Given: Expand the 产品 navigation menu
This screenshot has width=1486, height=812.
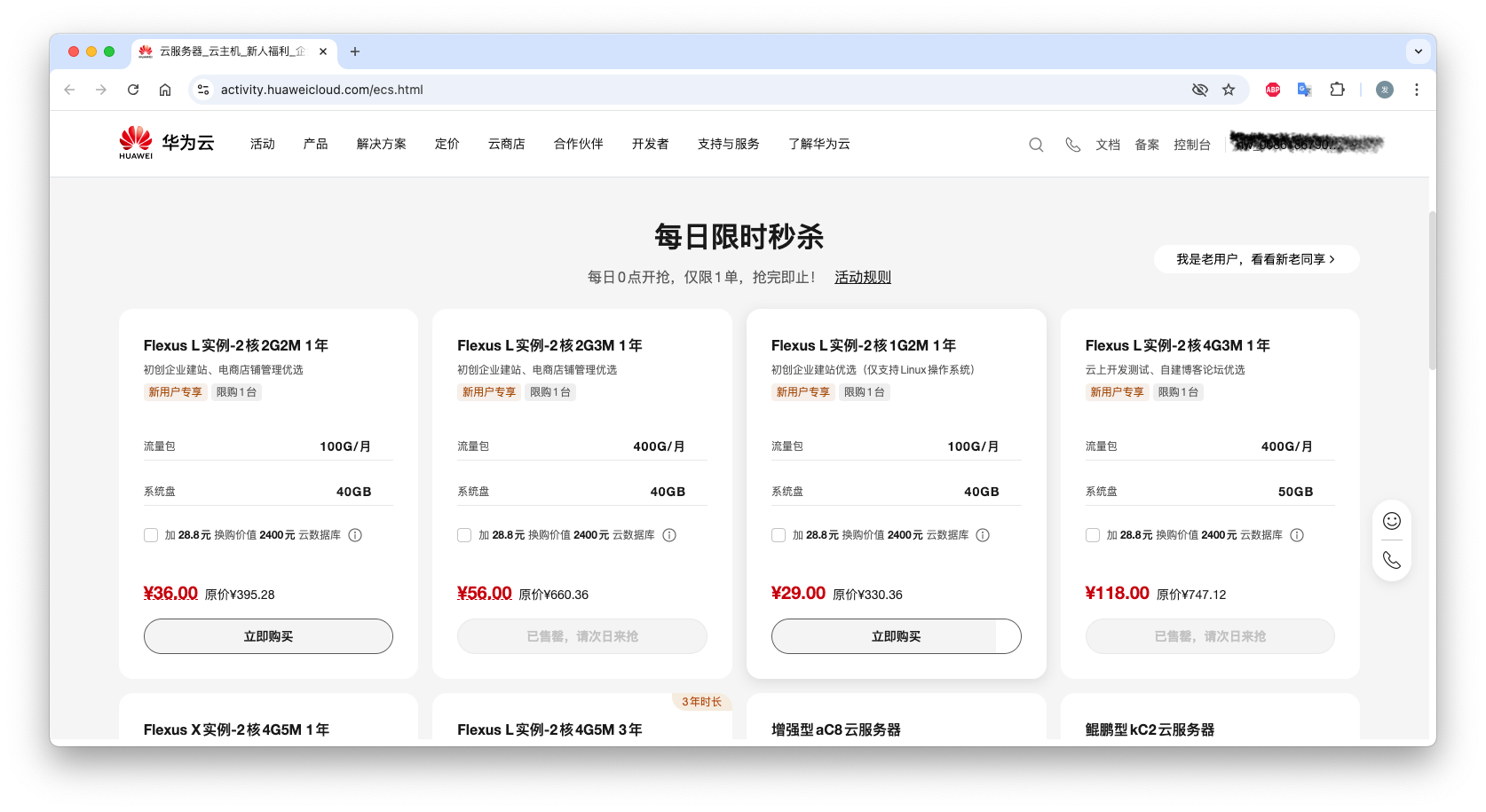Looking at the screenshot, I should point(315,144).
